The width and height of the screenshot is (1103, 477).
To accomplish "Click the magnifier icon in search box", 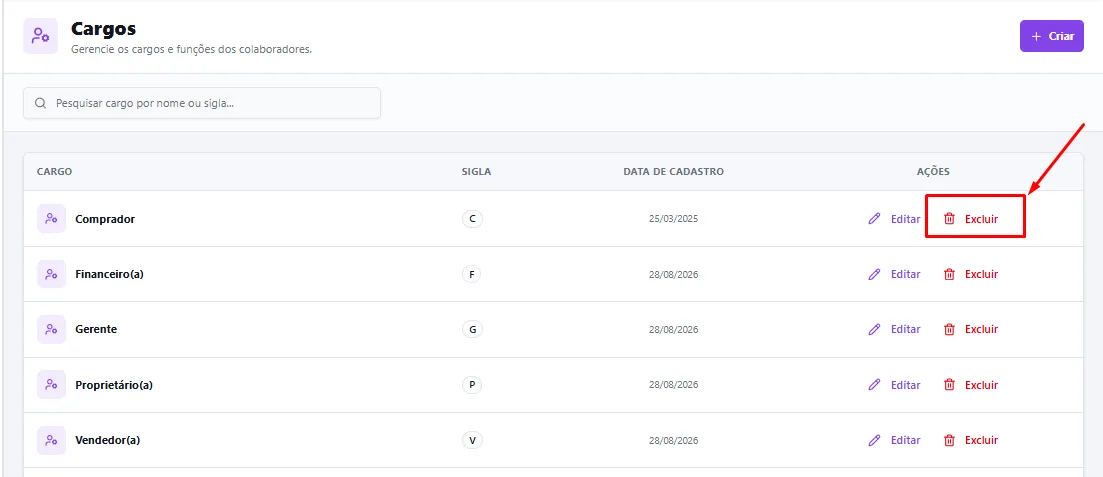I will pyautogui.click(x=41, y=103).
